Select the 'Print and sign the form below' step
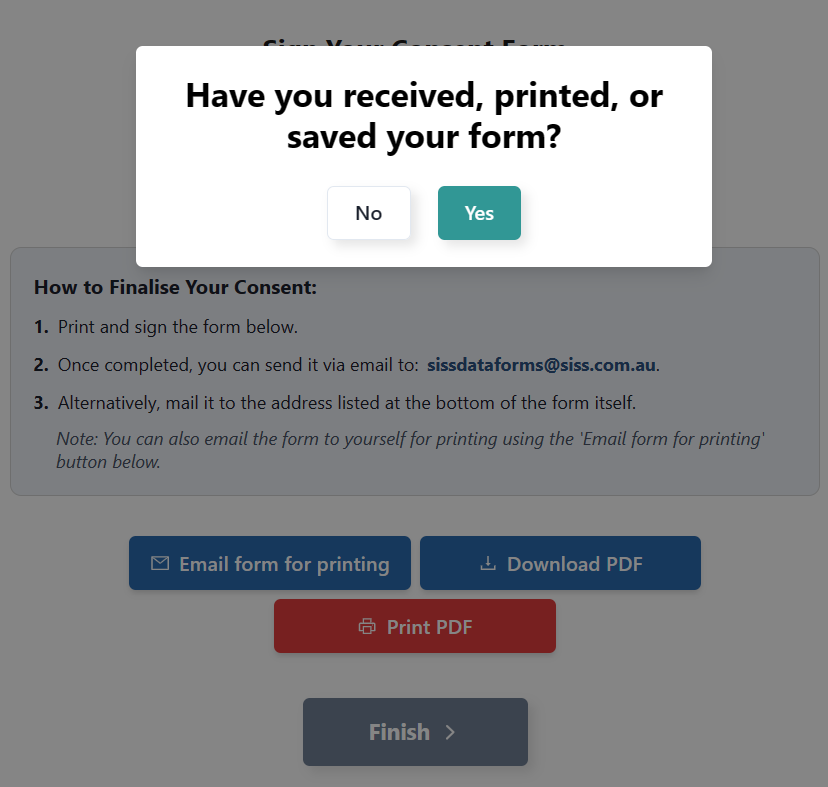 coord(178,327)
